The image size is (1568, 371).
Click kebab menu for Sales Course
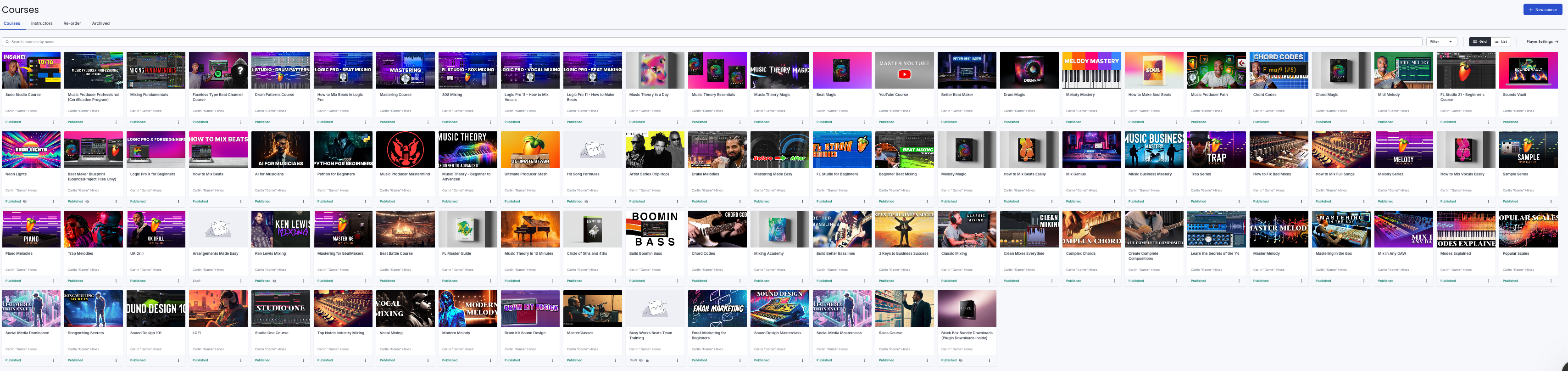[927, 360]
